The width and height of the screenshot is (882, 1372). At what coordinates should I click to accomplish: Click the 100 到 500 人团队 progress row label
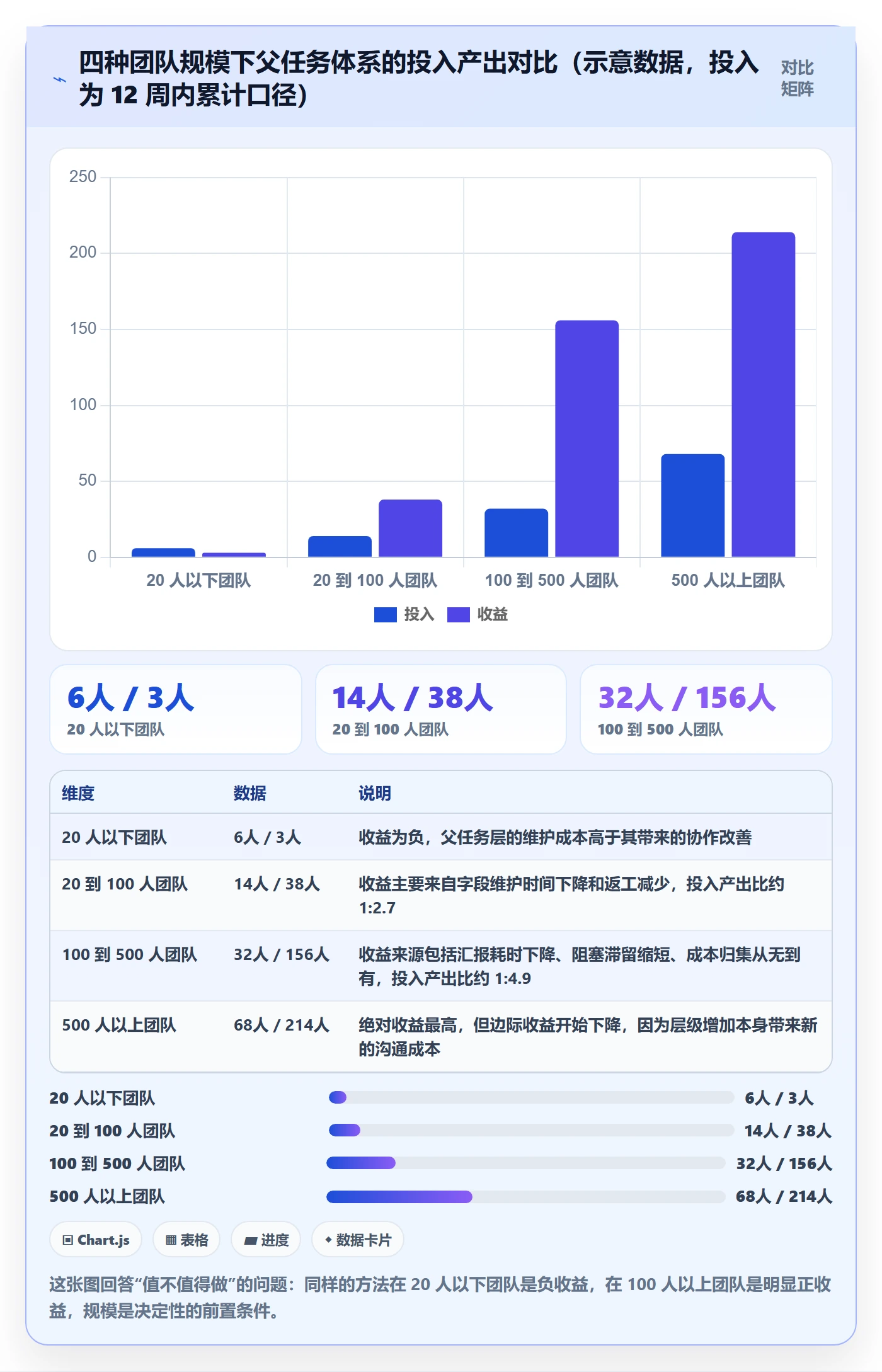[x=117, y=1163]
